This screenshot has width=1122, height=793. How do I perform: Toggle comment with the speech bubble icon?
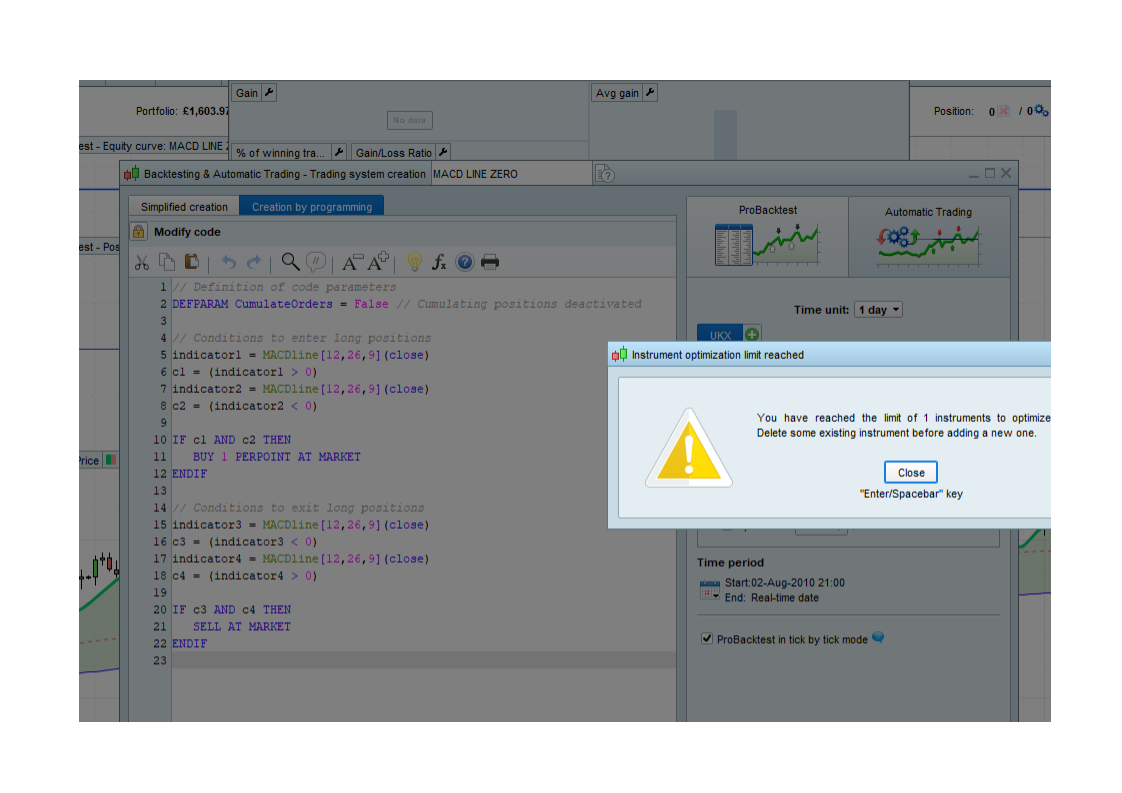[x=316, y=262]
